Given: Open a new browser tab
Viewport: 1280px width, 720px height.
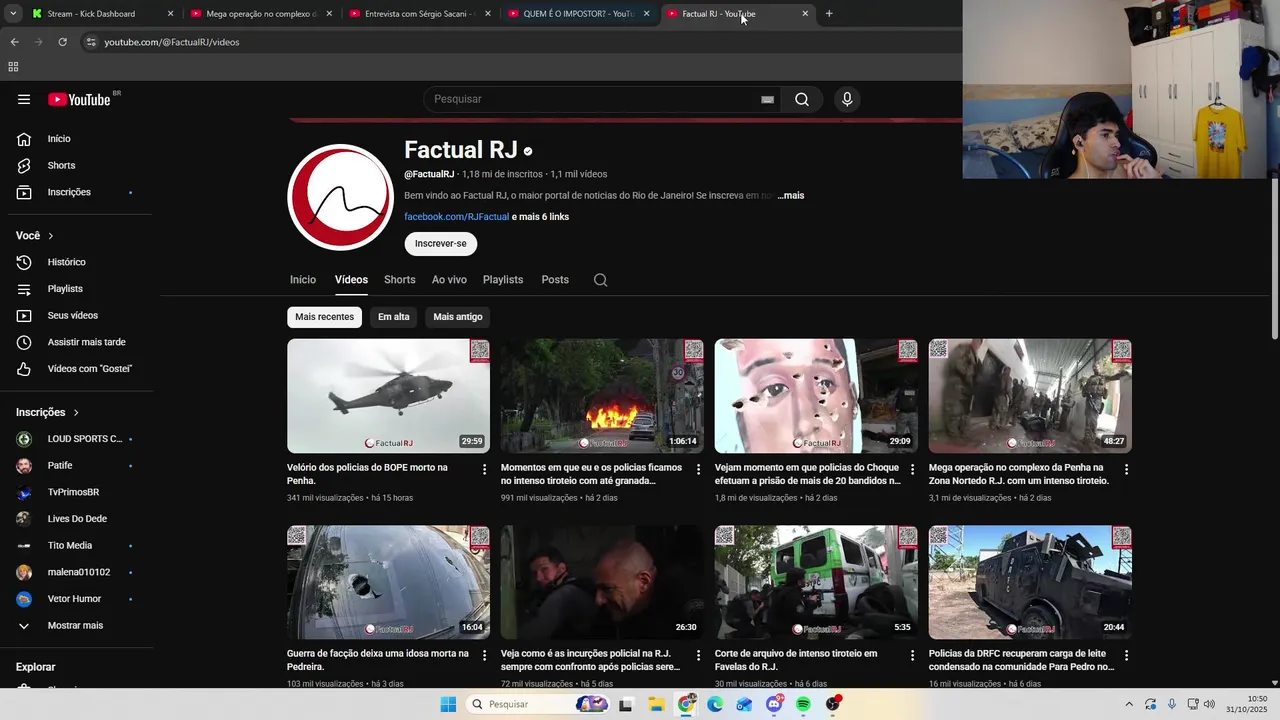Looking at the screenshot, I should tap(829, 14).
